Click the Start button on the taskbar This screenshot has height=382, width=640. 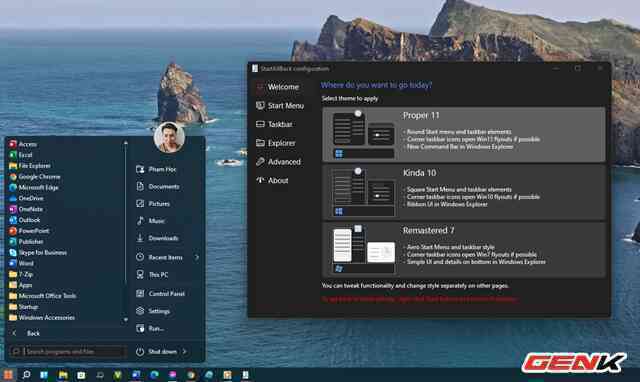click(8, 375)
